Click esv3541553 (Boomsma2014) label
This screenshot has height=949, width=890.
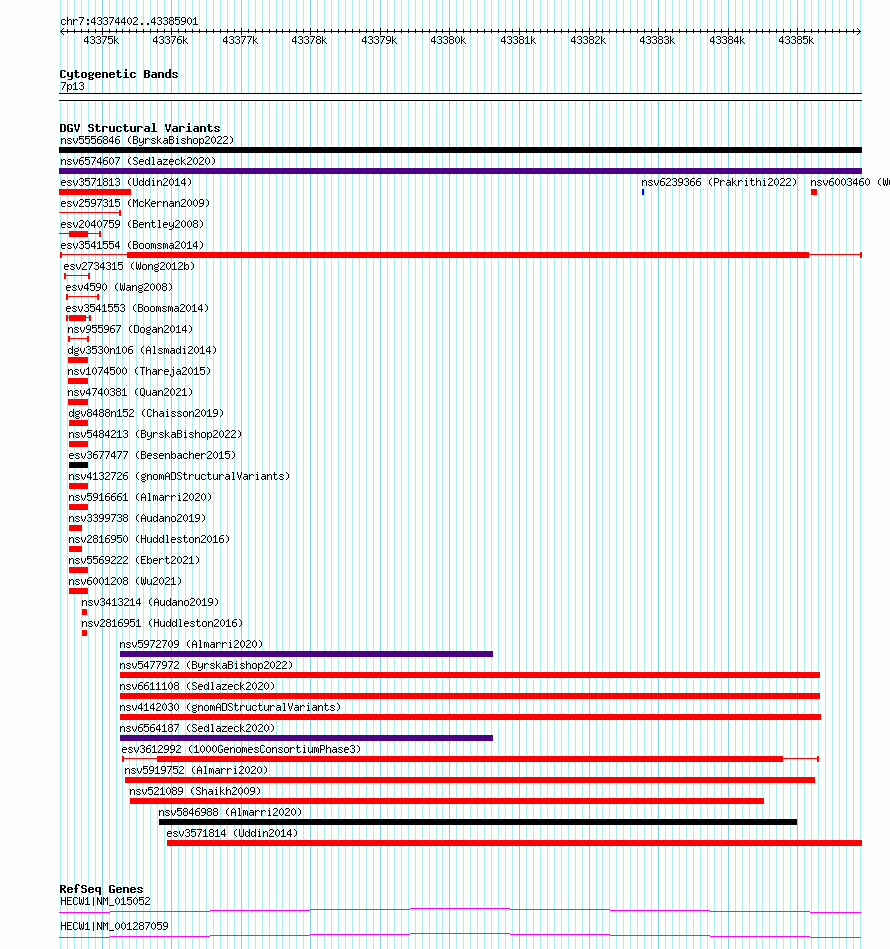click(x=137, y=308)
